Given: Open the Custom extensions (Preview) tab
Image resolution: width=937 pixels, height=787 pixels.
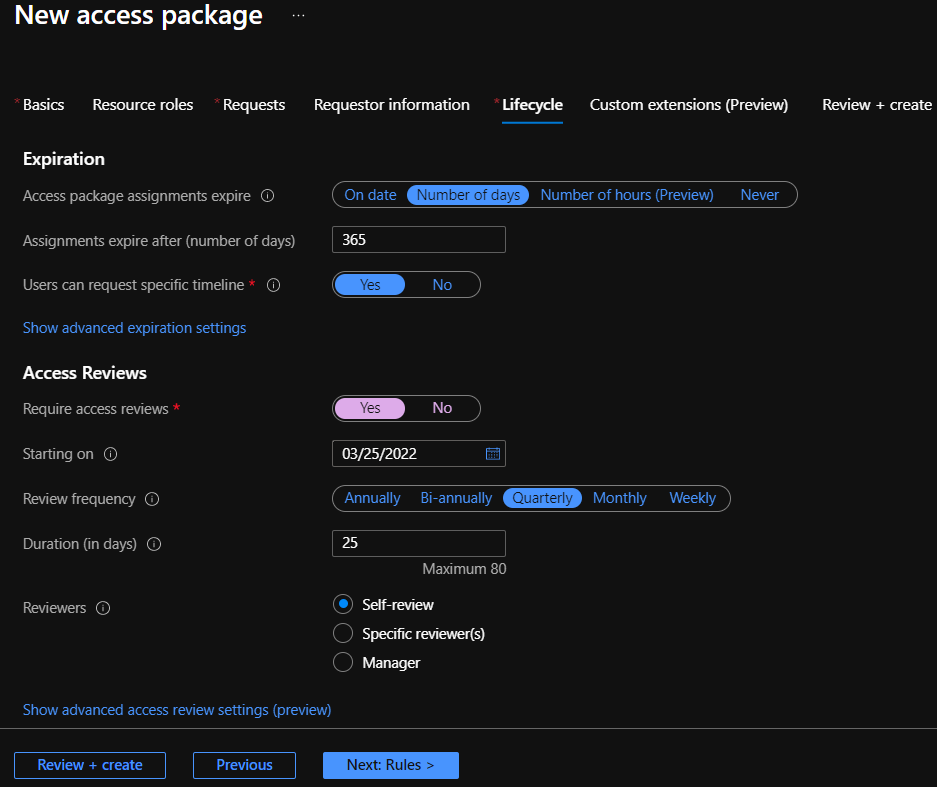Looking at the screenshot, I should point(688,105).
